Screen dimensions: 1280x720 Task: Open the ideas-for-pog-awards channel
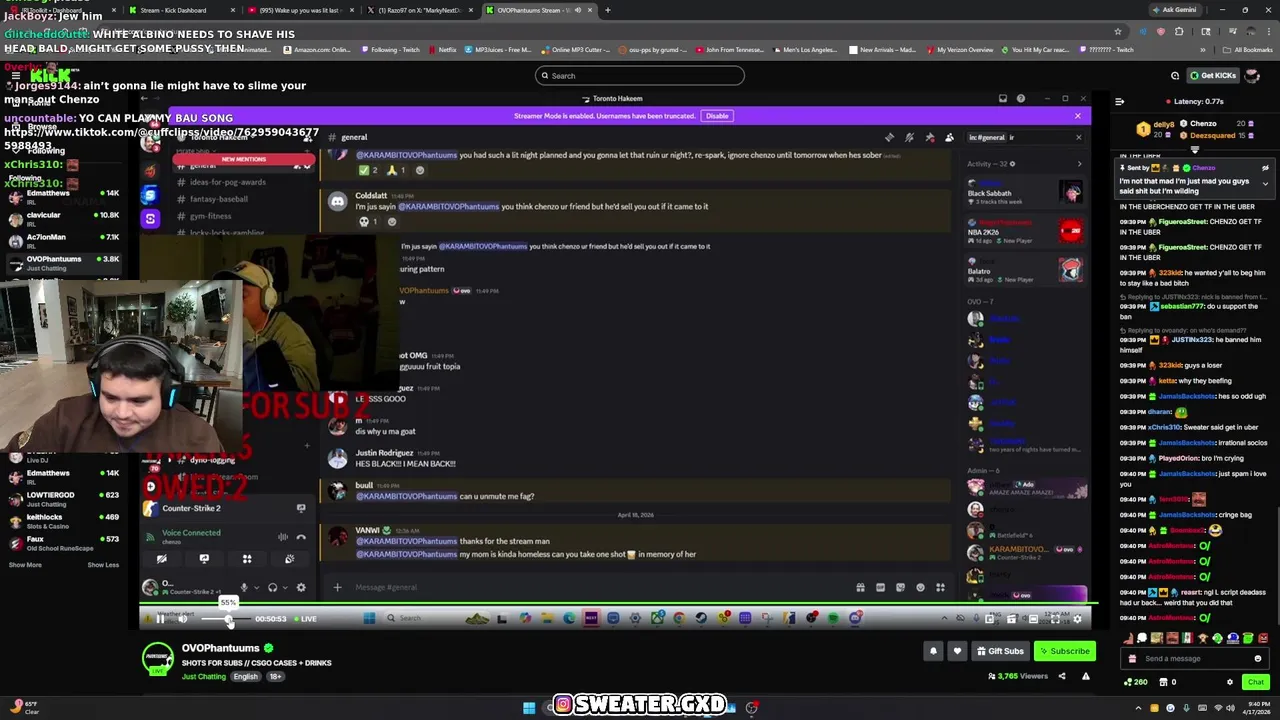coord(227,182)
